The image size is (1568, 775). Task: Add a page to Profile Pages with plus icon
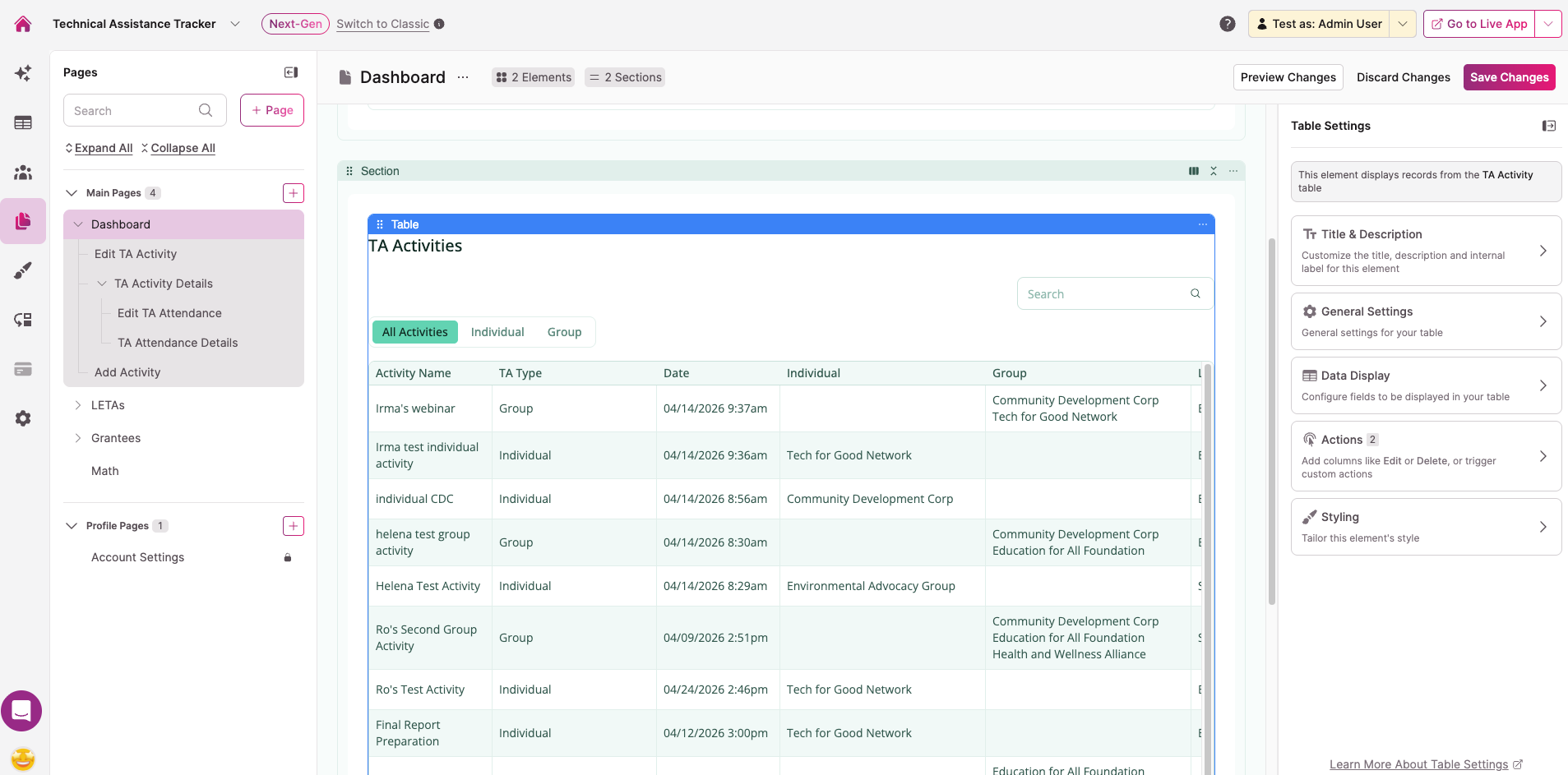(294, 526)
